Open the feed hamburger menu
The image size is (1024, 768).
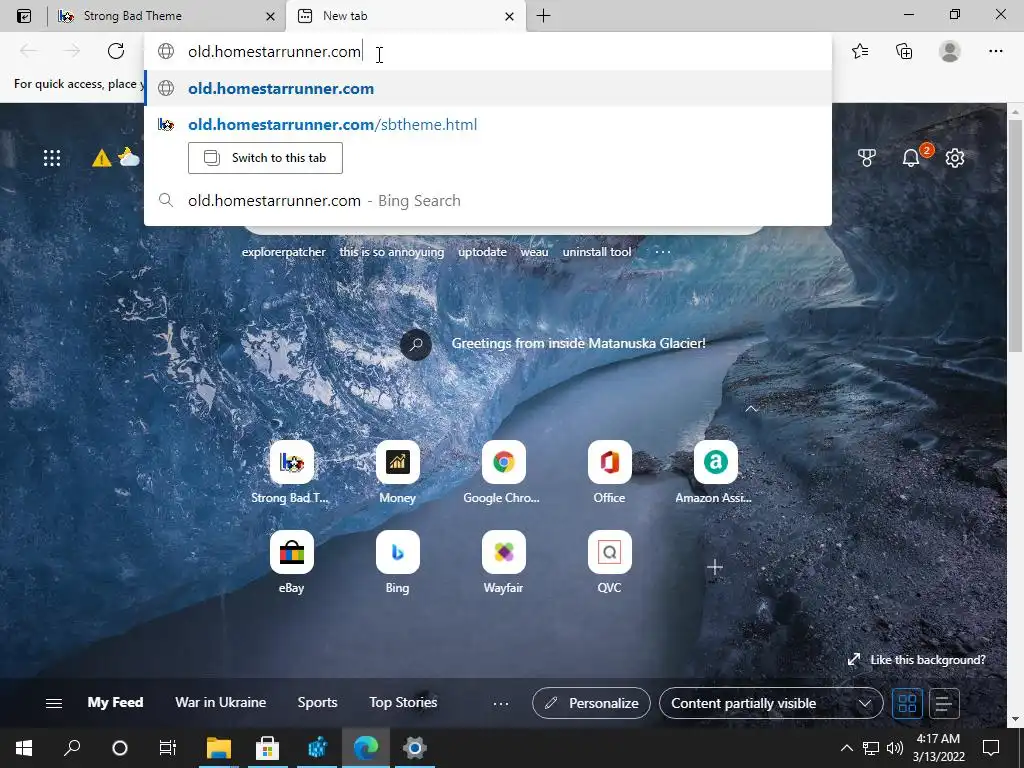pyautogui.click(x=54, y=703)
